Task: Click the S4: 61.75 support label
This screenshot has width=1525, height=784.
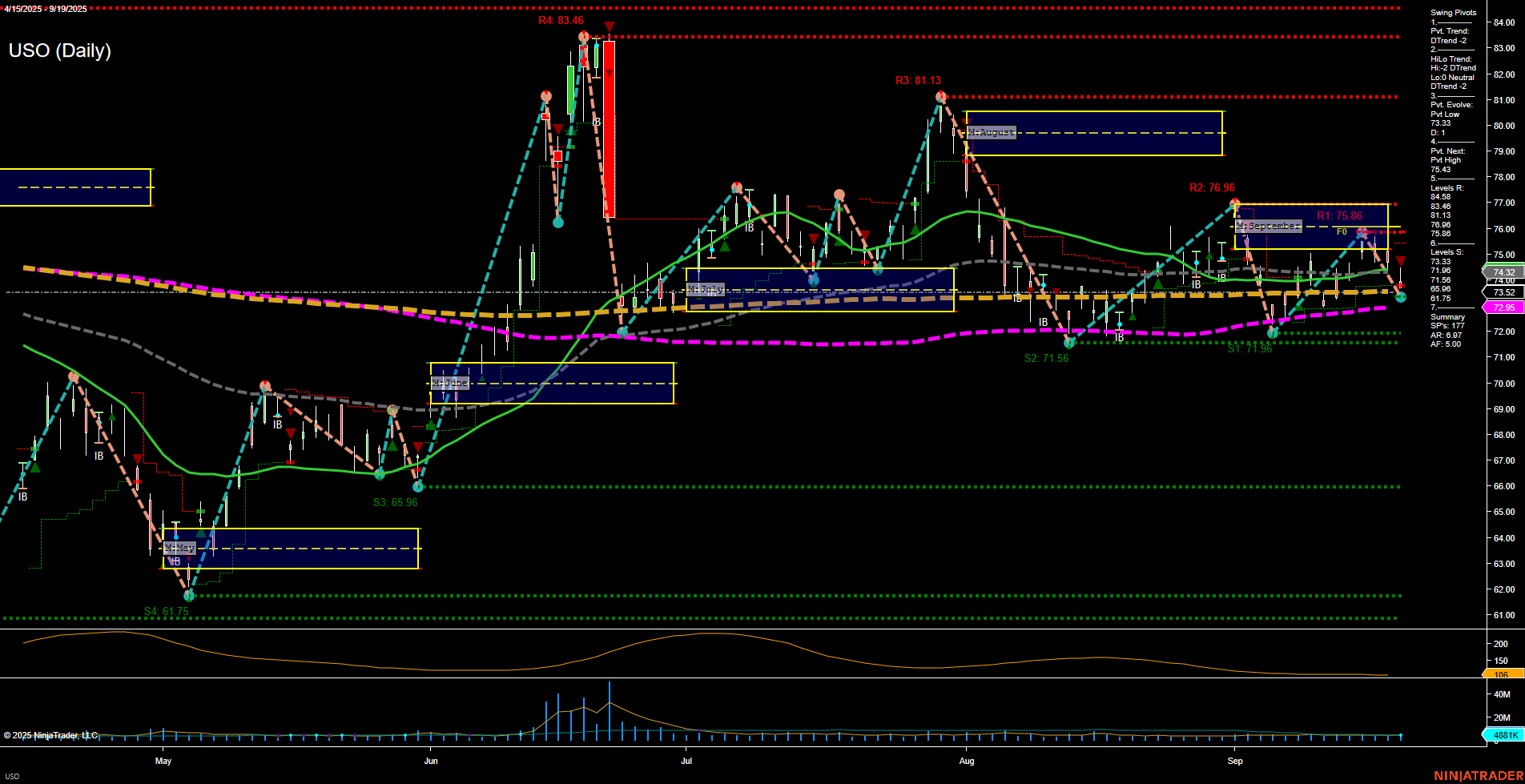Action: pos(166,610)
